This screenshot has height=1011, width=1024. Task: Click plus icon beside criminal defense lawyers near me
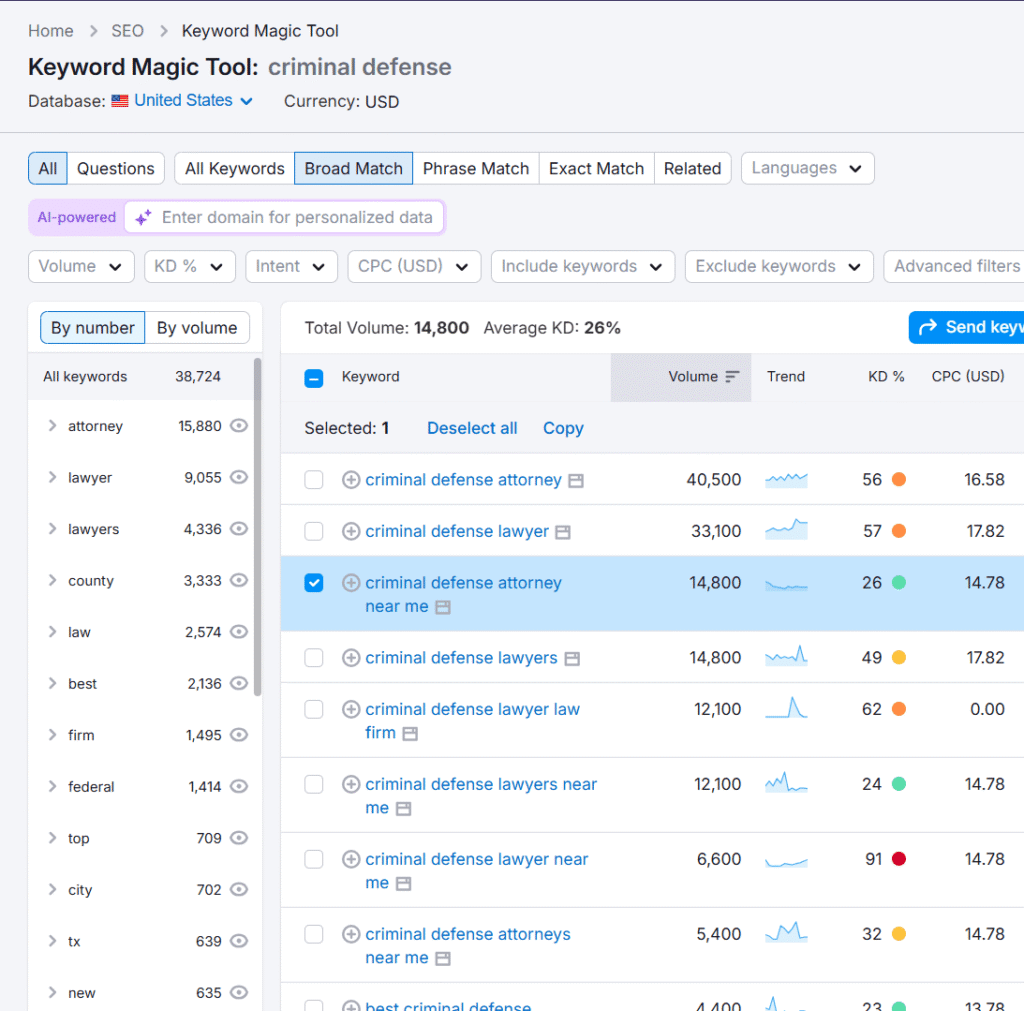point(351,784)
